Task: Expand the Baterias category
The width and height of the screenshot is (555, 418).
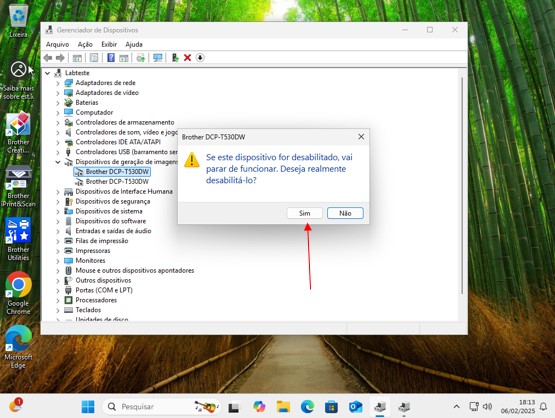Action: [x=58, y=103]
